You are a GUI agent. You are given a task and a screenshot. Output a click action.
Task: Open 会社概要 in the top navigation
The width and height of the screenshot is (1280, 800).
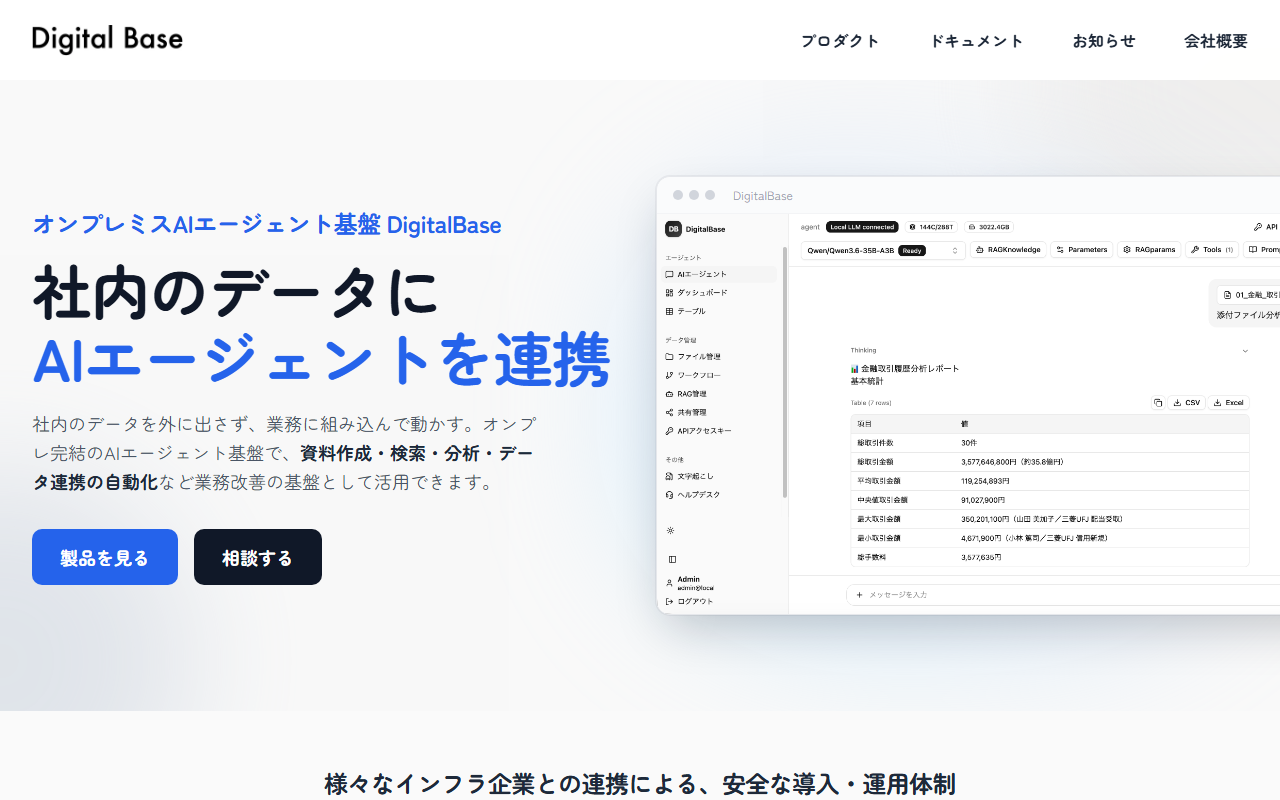tap(1216, 41)
